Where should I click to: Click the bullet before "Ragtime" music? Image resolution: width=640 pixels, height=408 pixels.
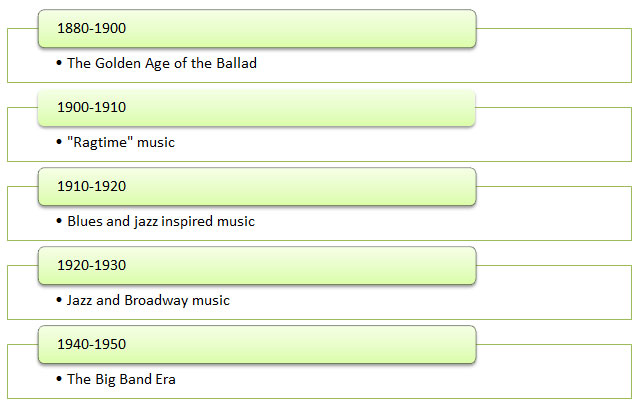[x=59, y=142]
